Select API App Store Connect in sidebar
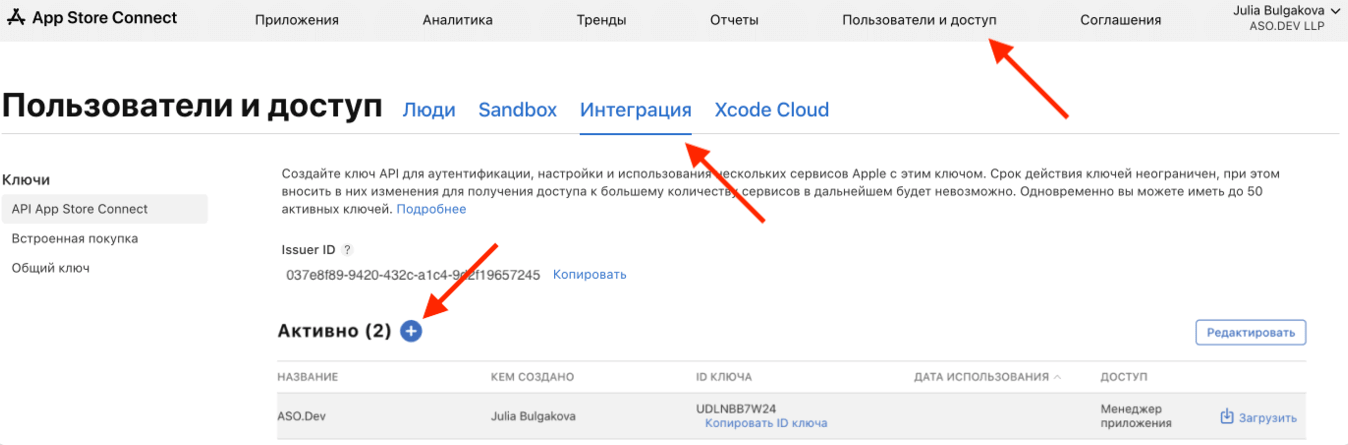Viewport: 1348px width, 445px height. [x=104, y=209]
